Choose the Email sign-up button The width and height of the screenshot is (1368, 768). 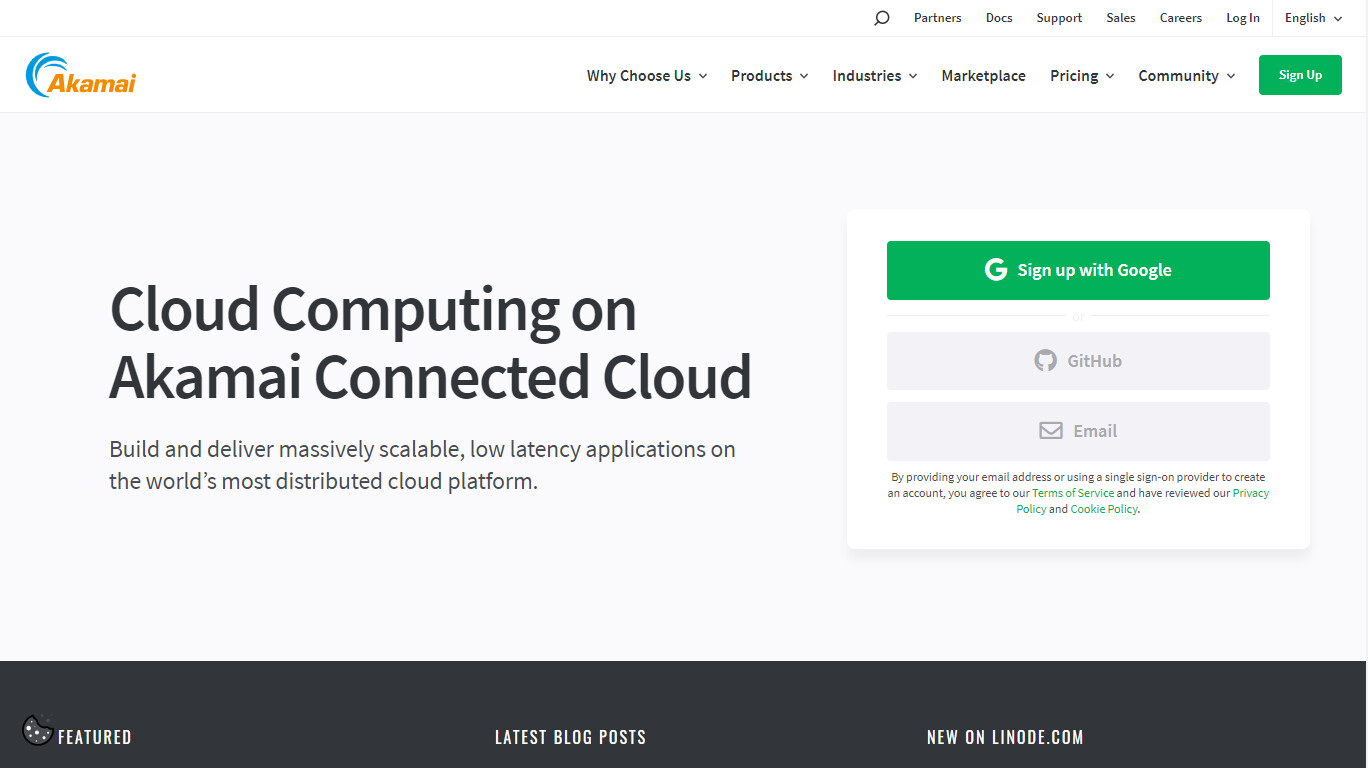pyautogui.click(x=1078, y=431)
